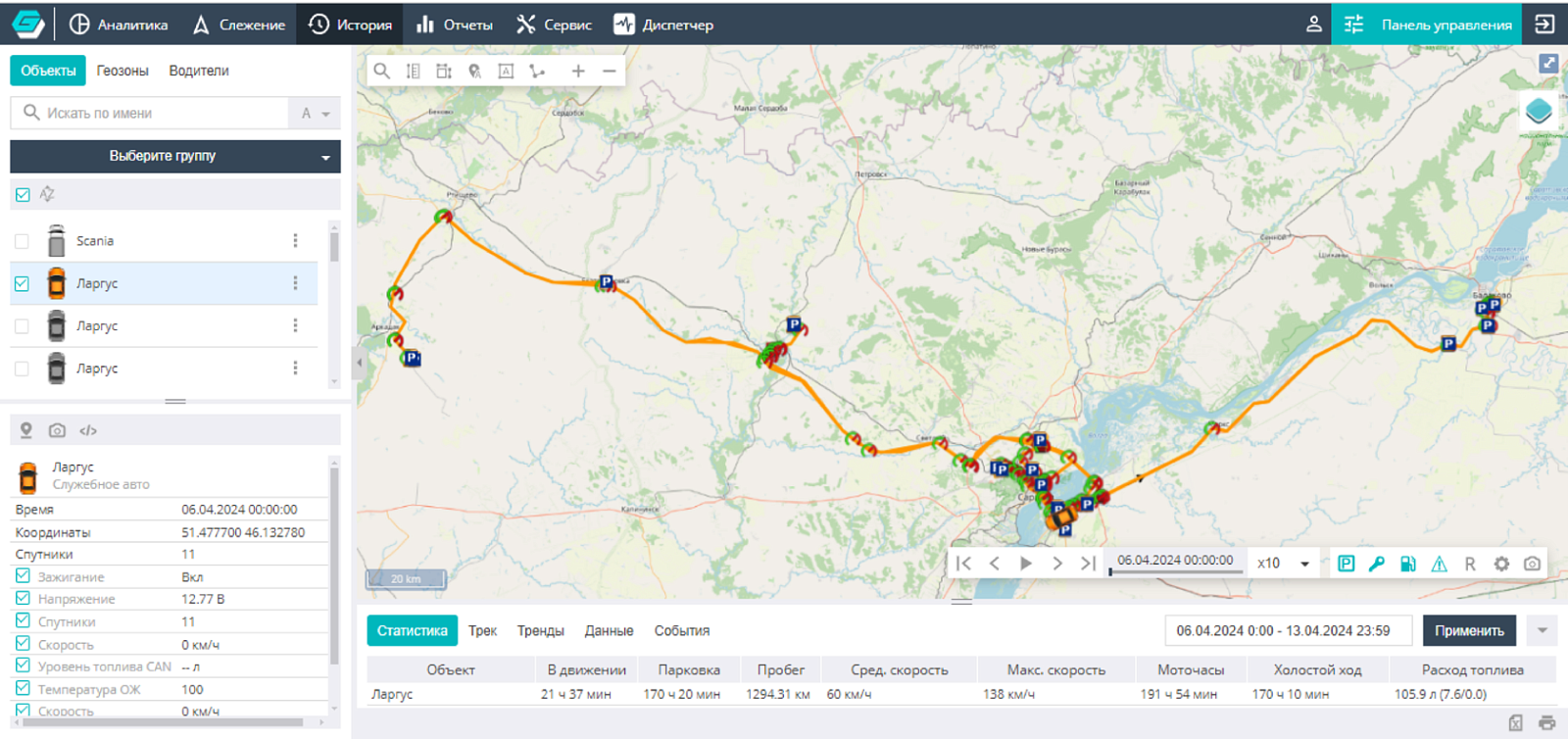Open the Выберите группу dropdown

(x=175, y=156)
